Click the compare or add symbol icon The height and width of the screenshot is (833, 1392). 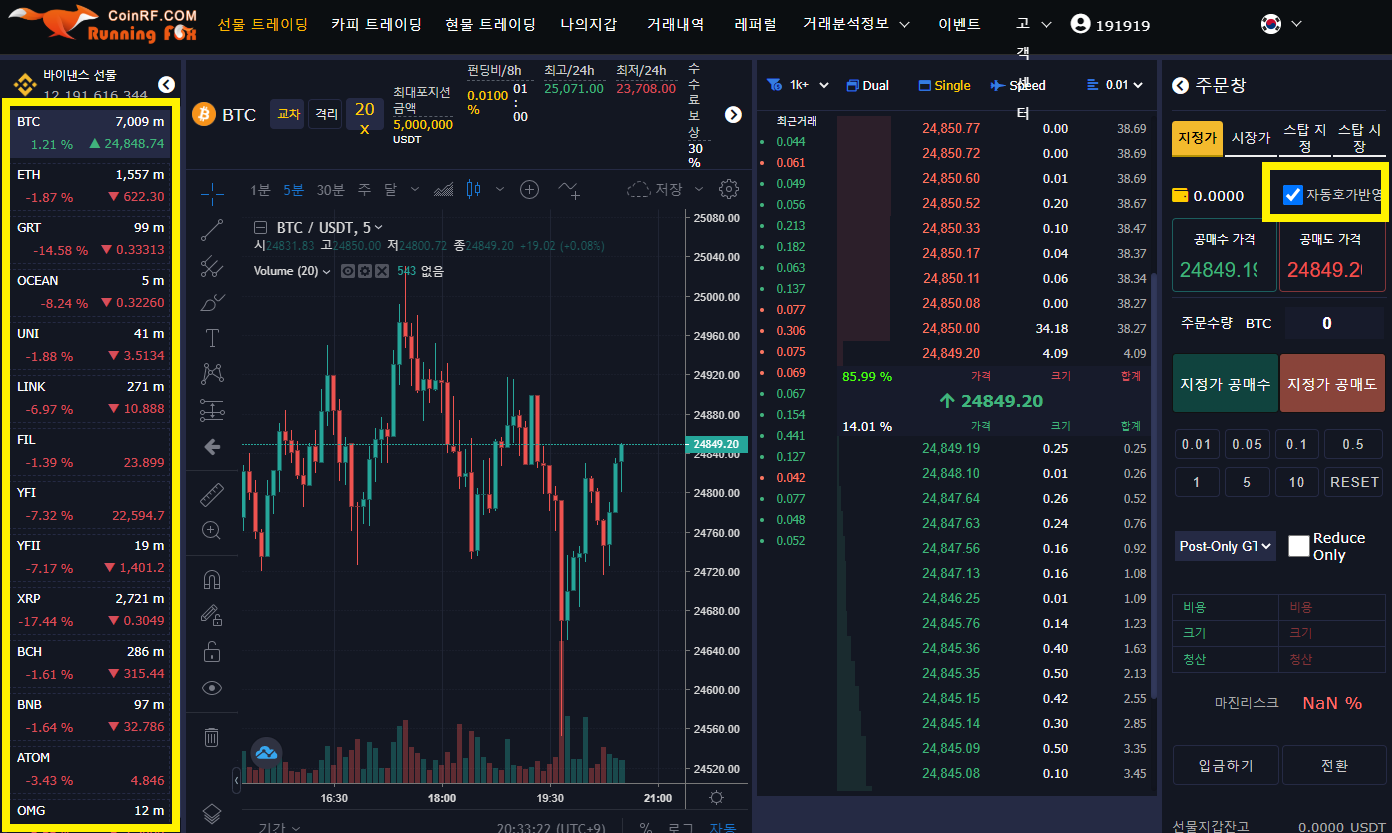529,189
